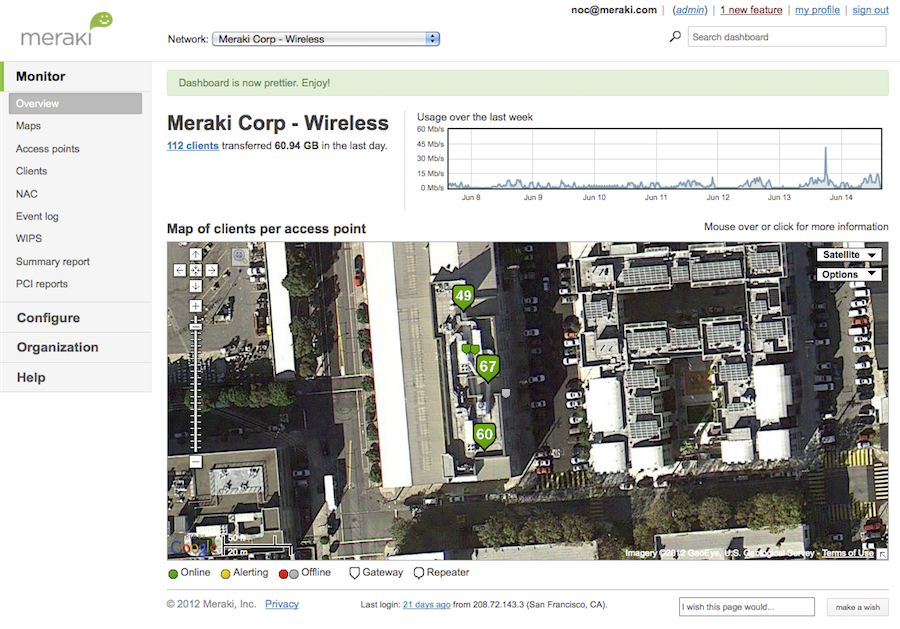Go to my profile link

click(817, 10)
